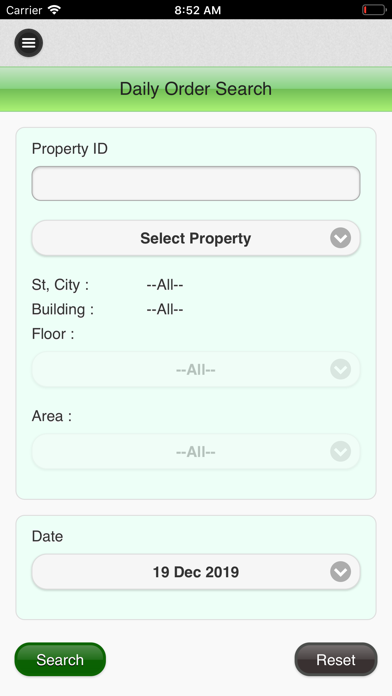Screen dimensions: 392x696
Task: Click the Reset button
Action: coord(336,660)
